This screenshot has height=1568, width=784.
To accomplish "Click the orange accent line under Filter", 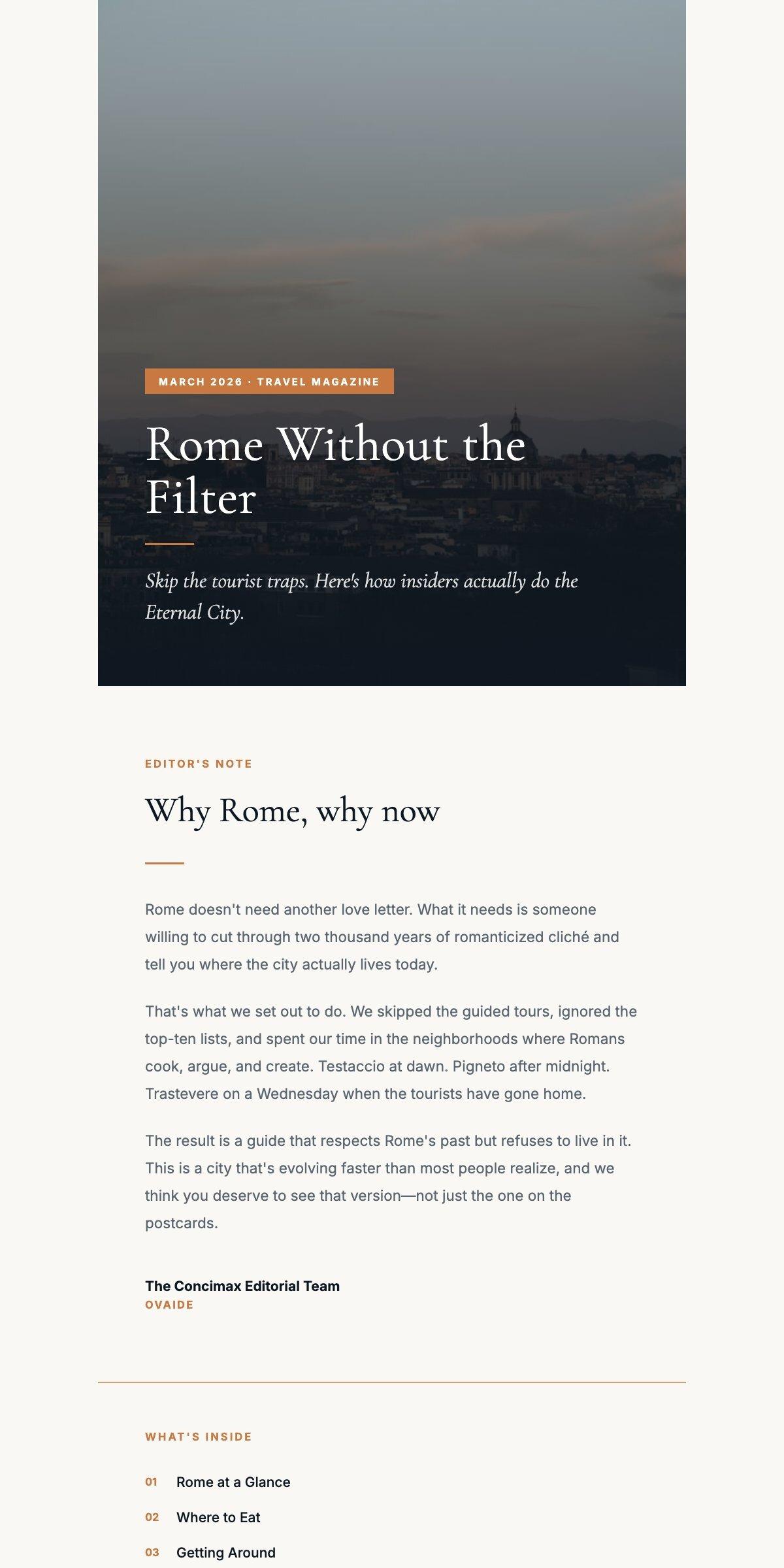I will point(169,544).
